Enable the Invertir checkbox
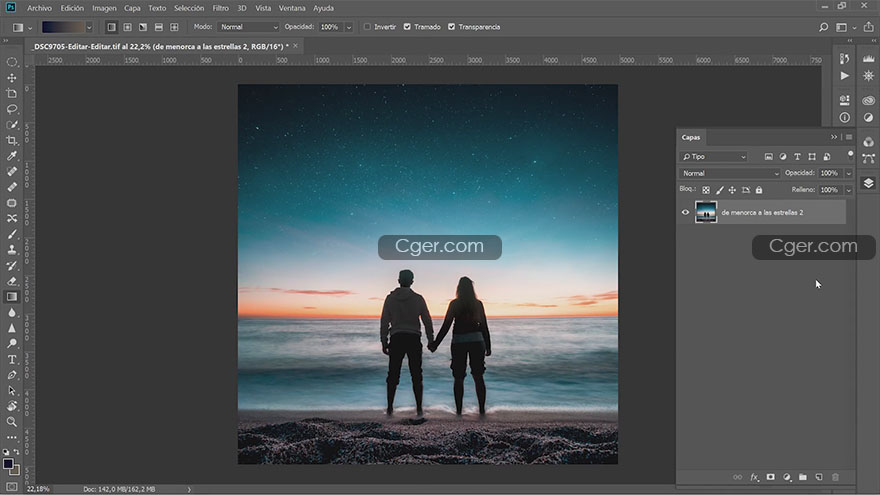This screenshot has height=495, width=880. [367, 27]
